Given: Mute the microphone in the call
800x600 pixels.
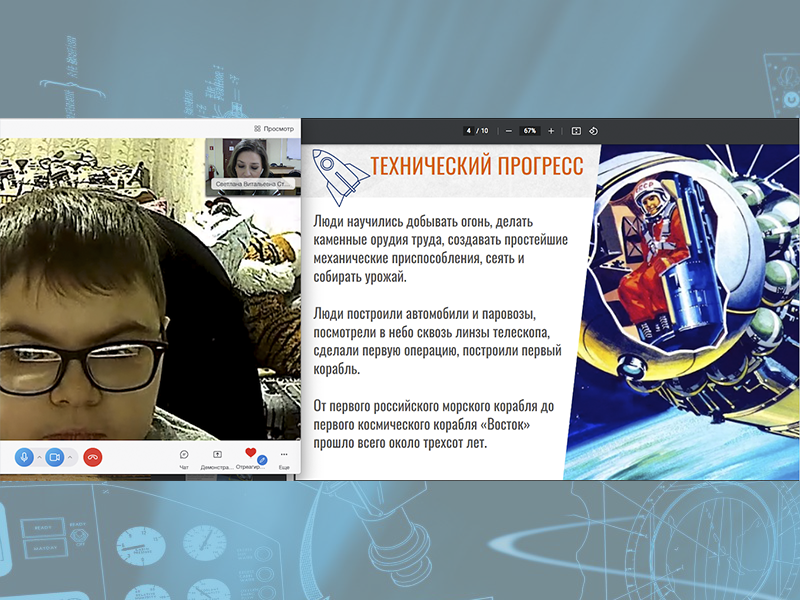Looking at the screenshot, I should pos(24,457).
